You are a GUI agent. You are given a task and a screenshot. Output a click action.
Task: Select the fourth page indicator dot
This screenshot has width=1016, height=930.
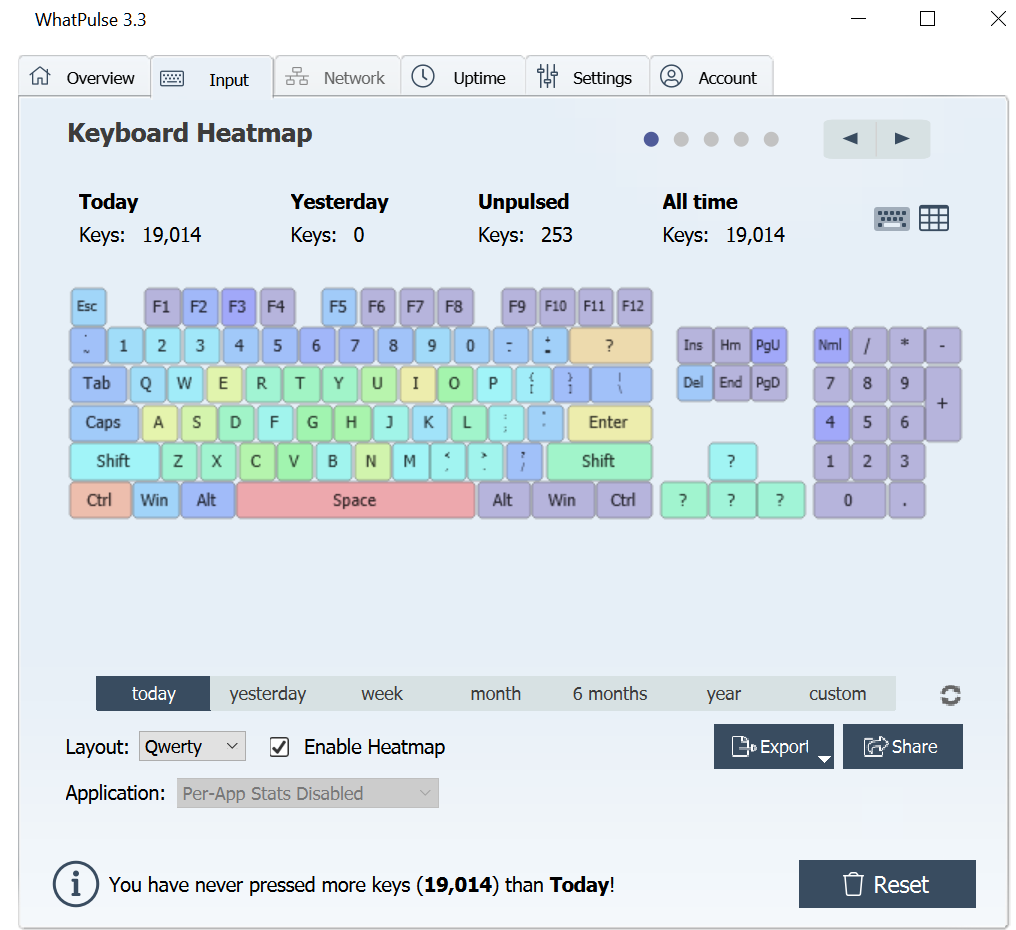coord(741,139)
